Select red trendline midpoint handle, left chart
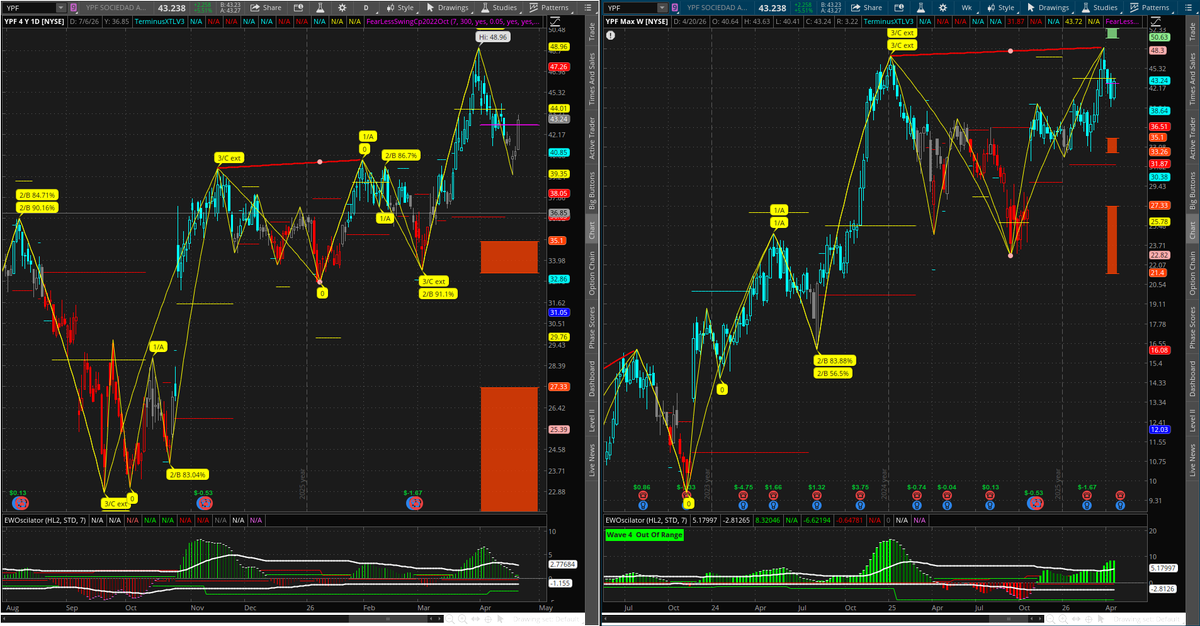Viewport: 1200px width, 626px height. (x=319, y=161)
